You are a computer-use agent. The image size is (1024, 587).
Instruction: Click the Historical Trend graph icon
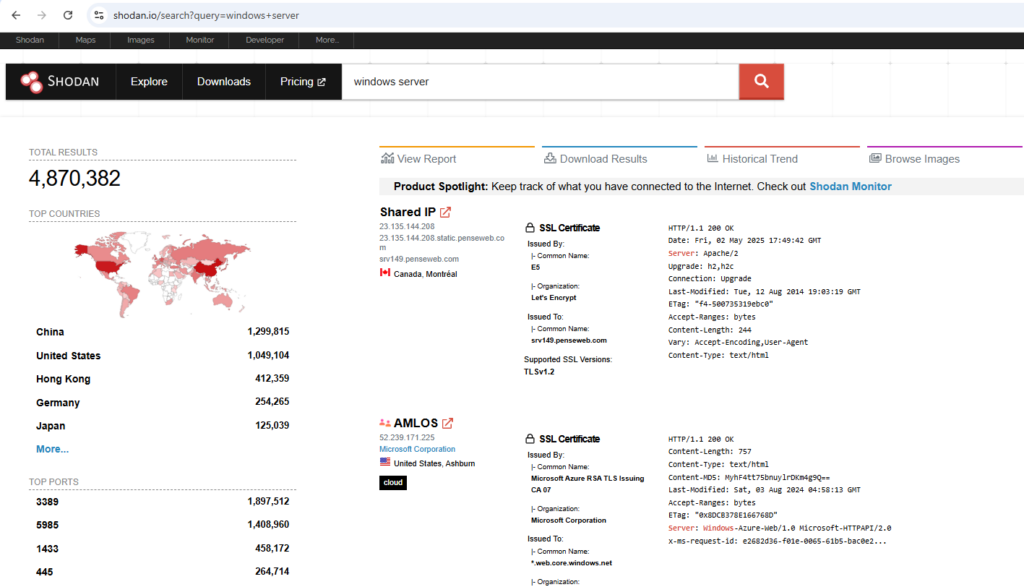(712, 158)
